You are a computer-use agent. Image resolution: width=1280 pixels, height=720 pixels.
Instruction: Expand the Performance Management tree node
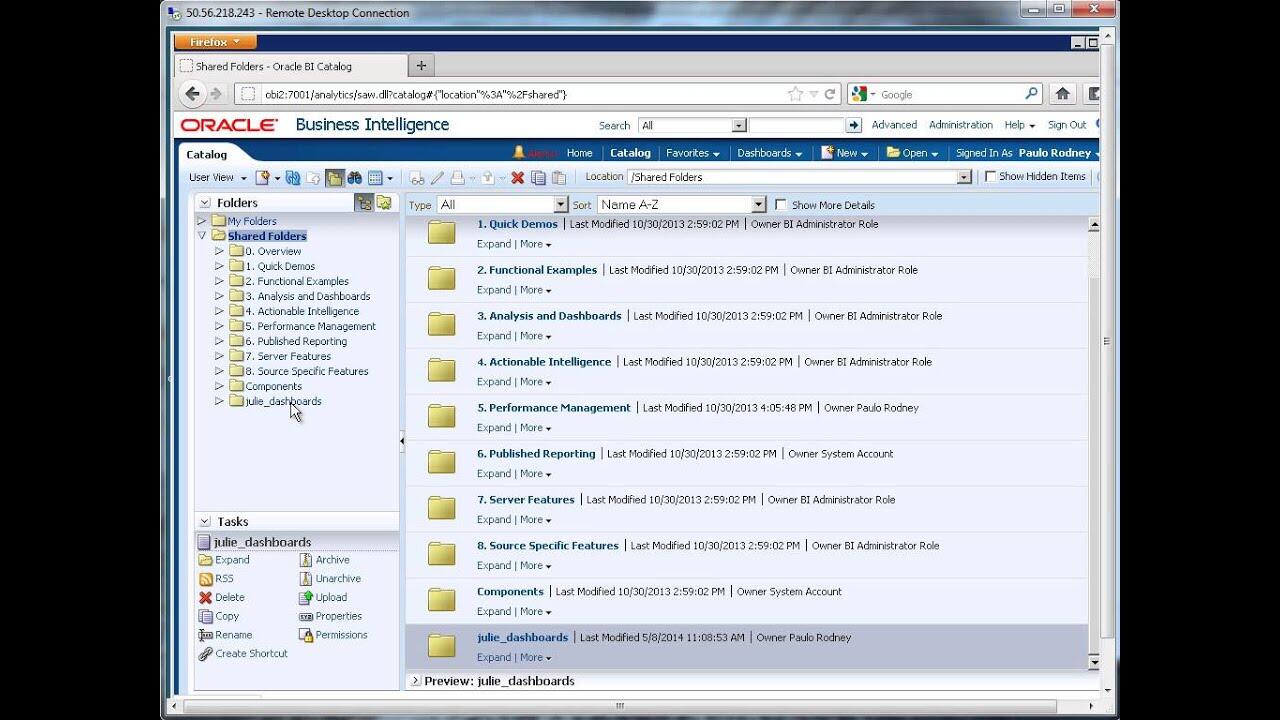(218, 325)
